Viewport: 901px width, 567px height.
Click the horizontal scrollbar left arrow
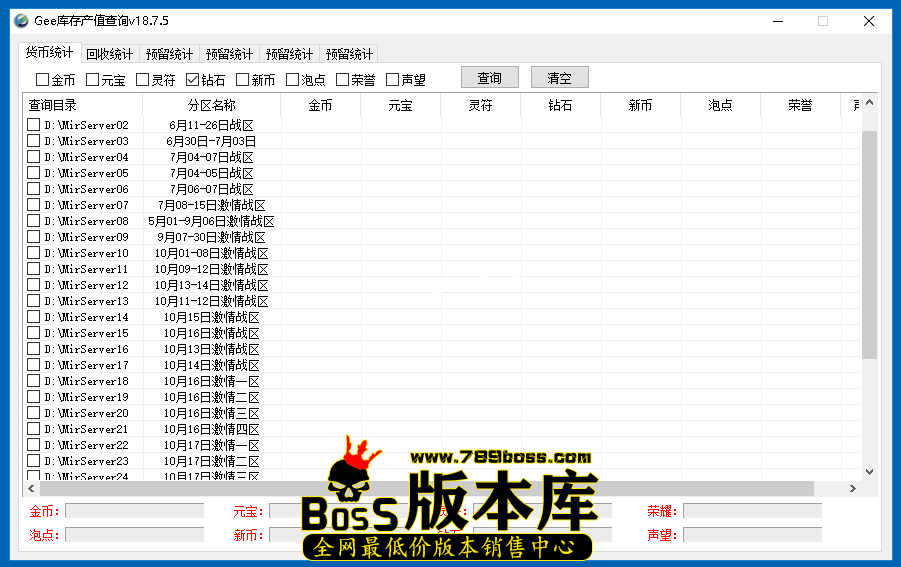pos(31,488)
